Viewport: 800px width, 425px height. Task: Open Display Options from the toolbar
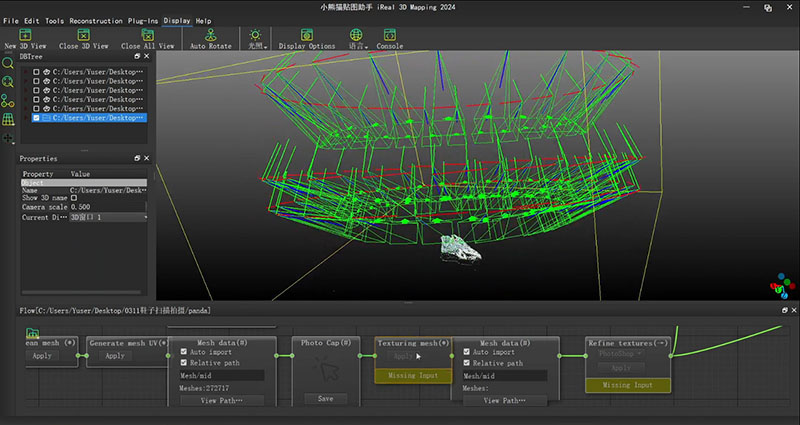click(x=307, y=39)
